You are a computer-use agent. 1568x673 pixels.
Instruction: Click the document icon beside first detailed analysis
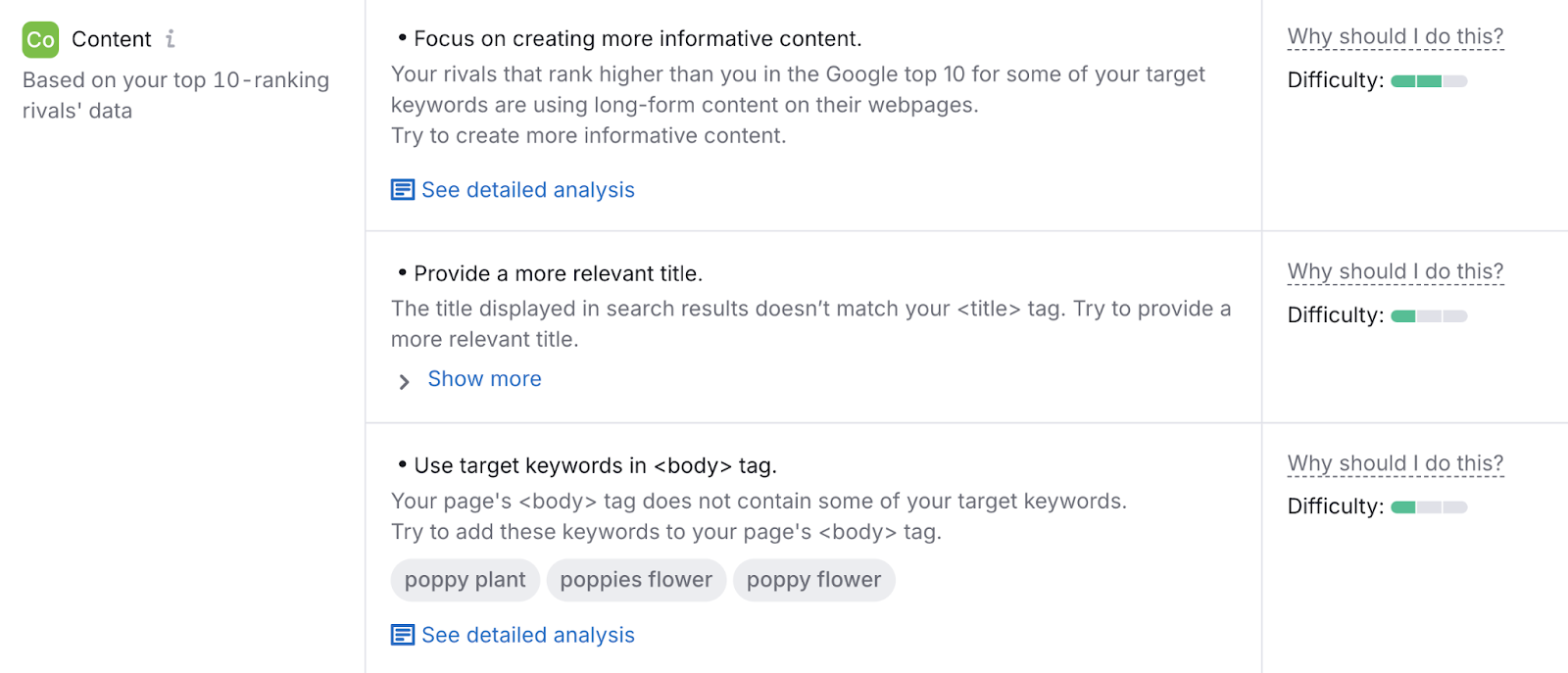[x=402, y=188]
